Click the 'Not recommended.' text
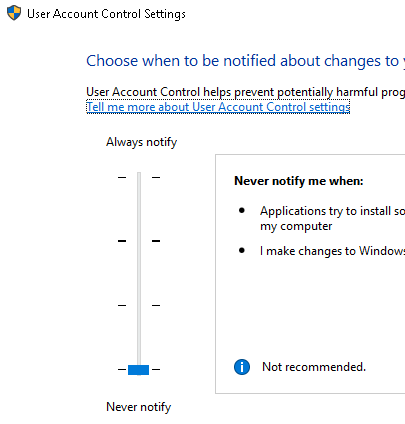This screenshot has width=405, height=424. [x=314, y=367]
